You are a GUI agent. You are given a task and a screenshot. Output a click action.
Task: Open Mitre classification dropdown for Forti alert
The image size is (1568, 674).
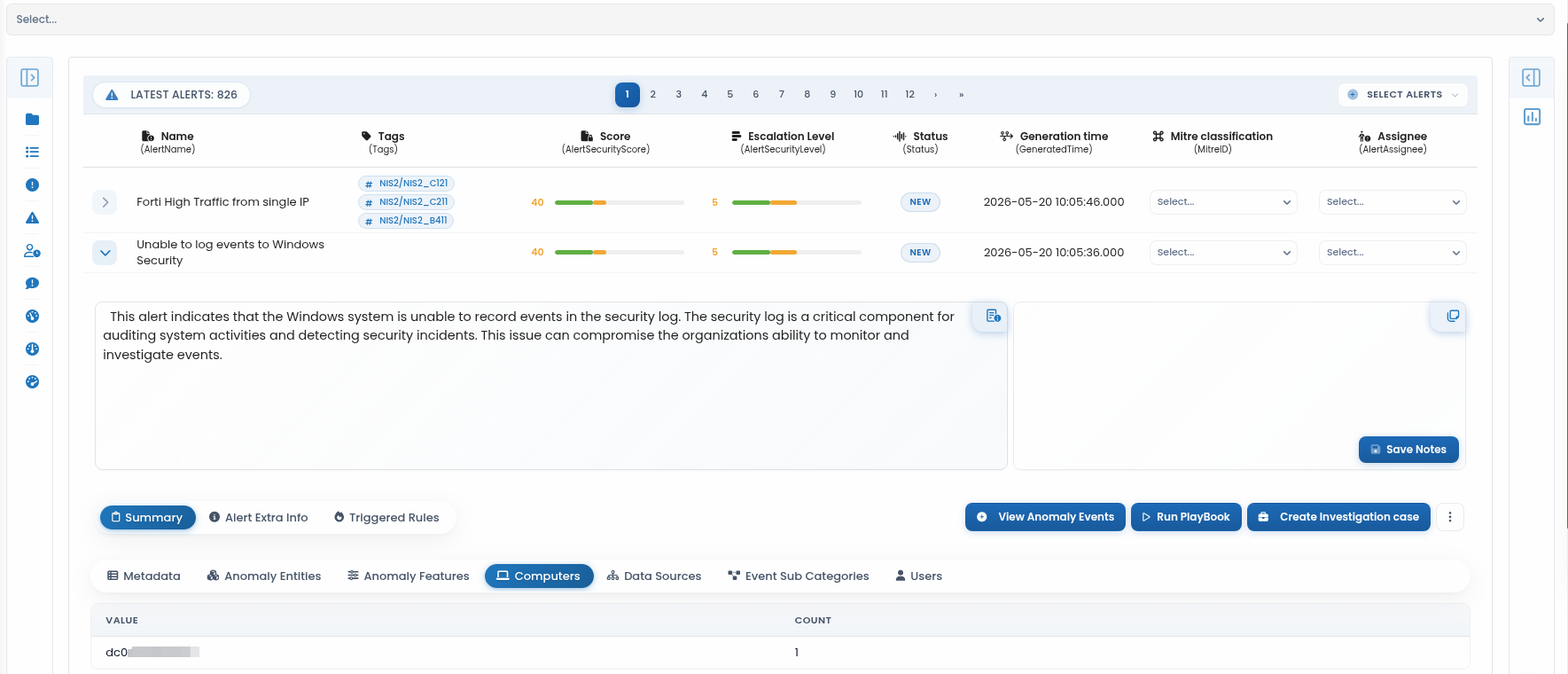click(1223, 202)
